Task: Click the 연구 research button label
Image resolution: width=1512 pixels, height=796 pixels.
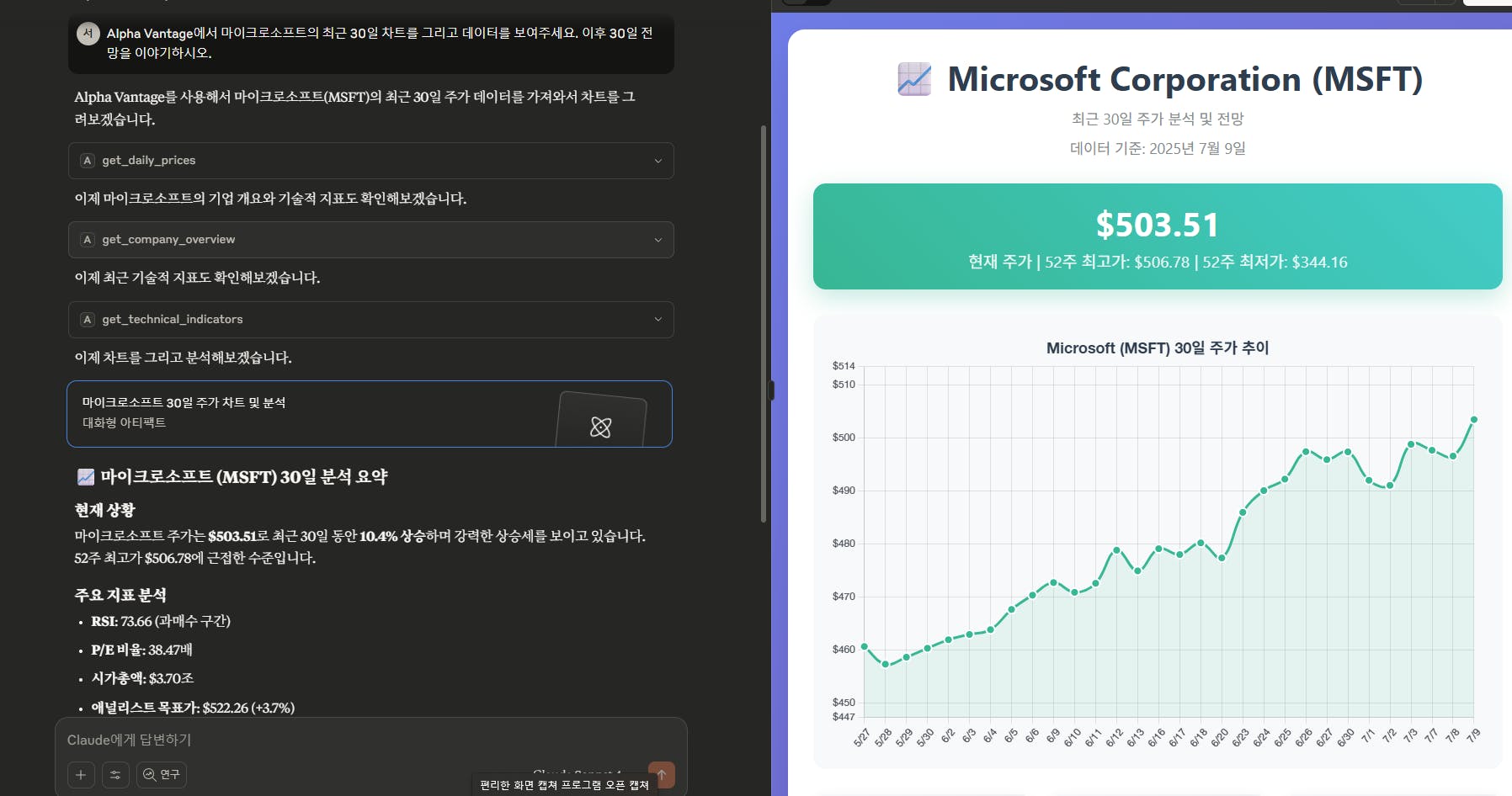Action: [170, 775]
